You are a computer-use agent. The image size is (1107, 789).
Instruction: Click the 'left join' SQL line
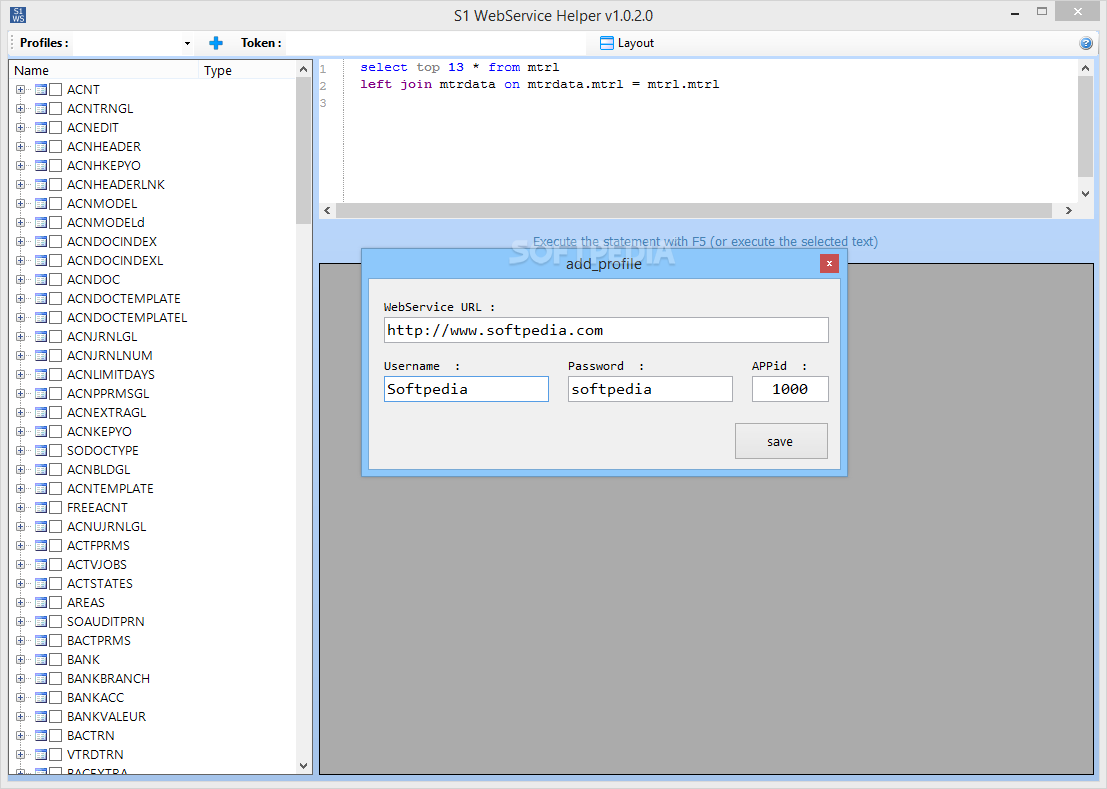click(x=539, y=84)
